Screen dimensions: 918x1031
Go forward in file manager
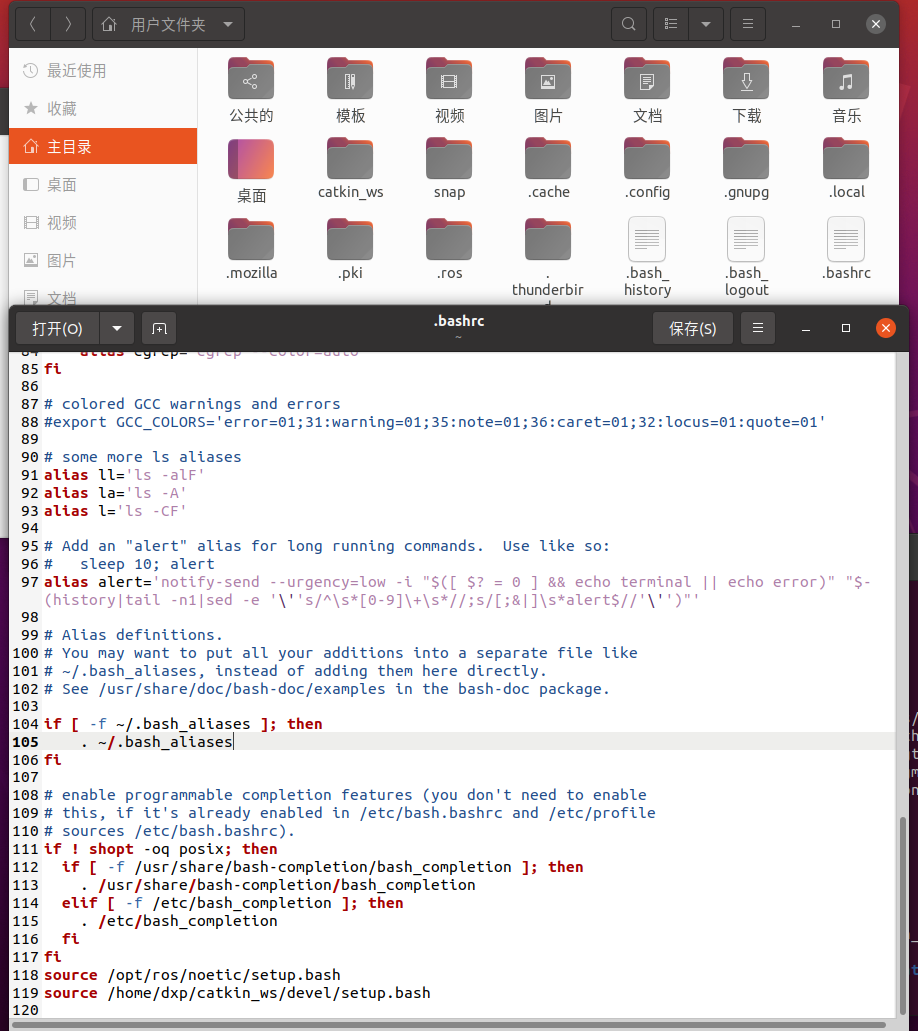point(68,24)
